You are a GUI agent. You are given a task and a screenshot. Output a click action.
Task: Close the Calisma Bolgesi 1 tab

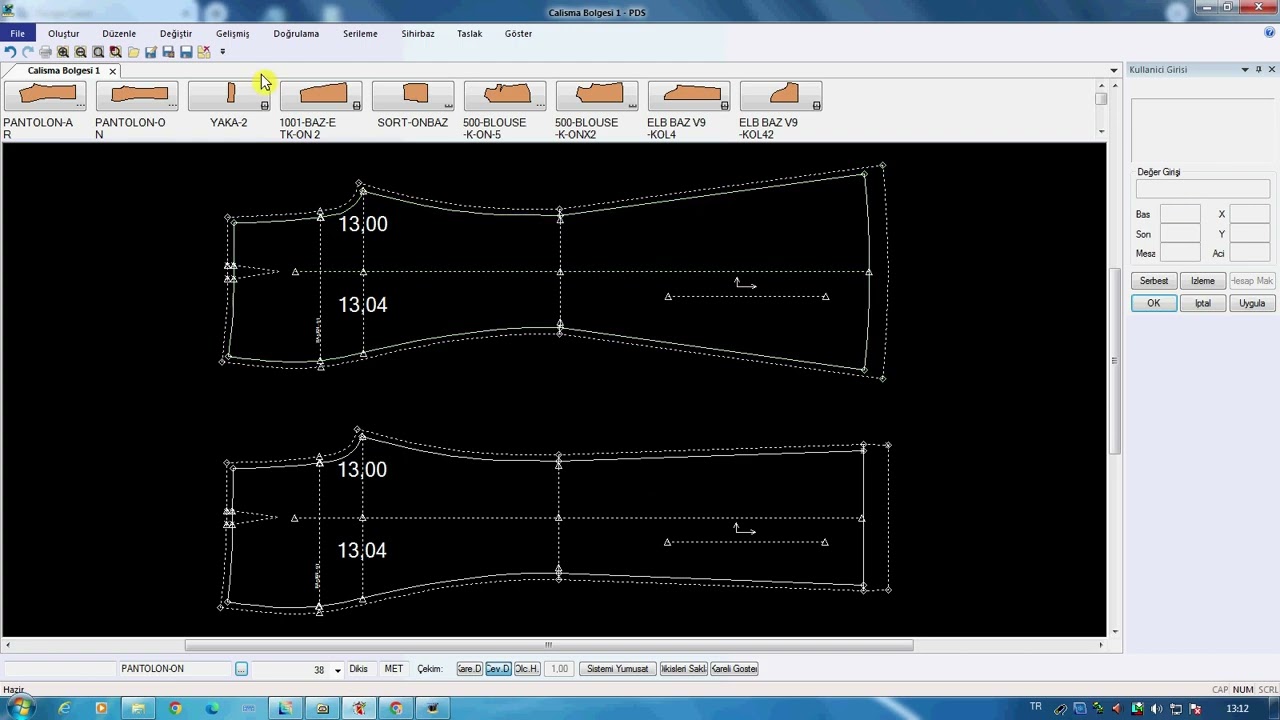(112, 71)
